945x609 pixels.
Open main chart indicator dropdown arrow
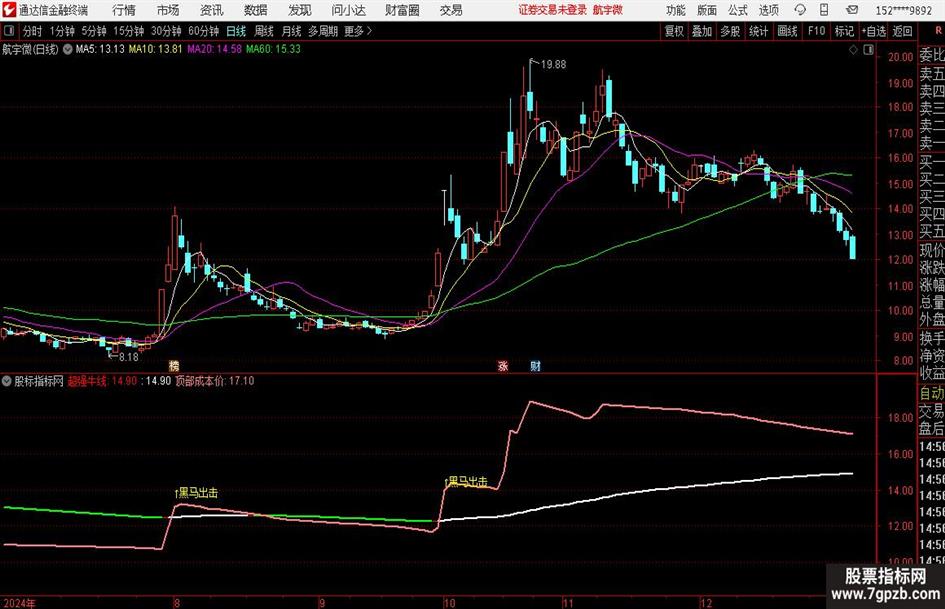(x=68, y=49)
